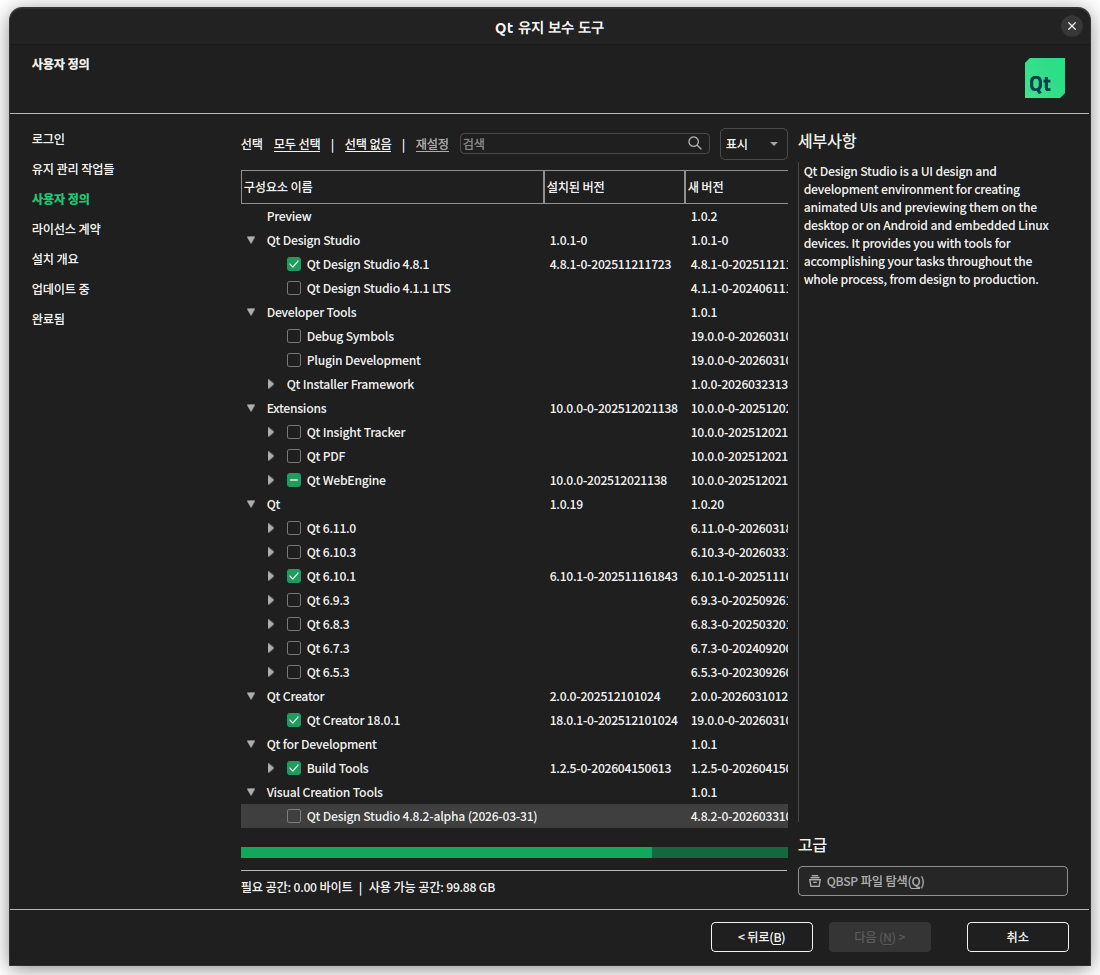The width and height of the screenshot is (1100, 975).
Task: Sort by 설치된 버전 column header
Action: (615, 187)
